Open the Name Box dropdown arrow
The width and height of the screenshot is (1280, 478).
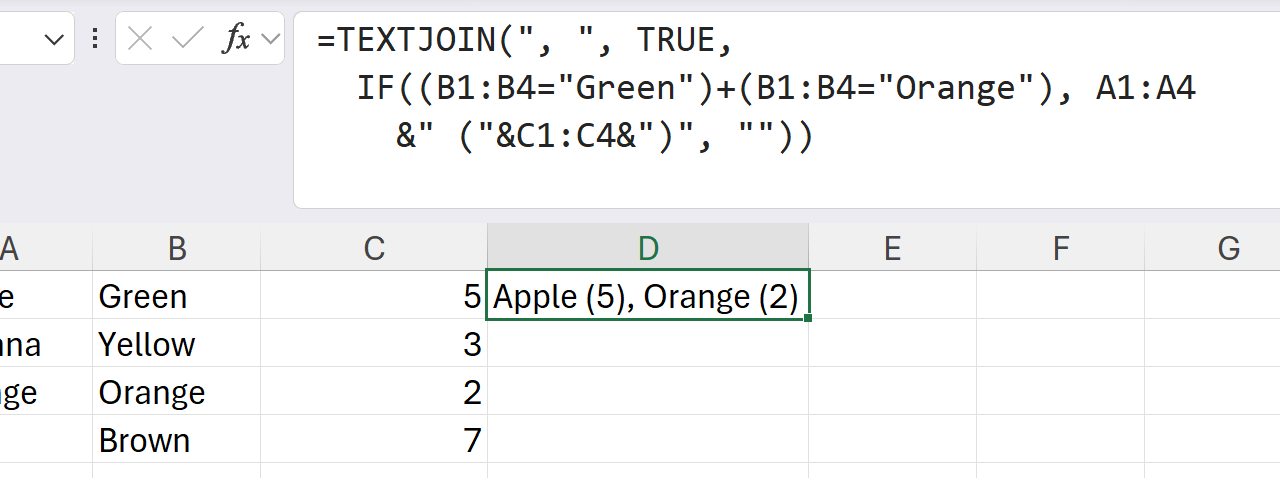tap(55, 39)
